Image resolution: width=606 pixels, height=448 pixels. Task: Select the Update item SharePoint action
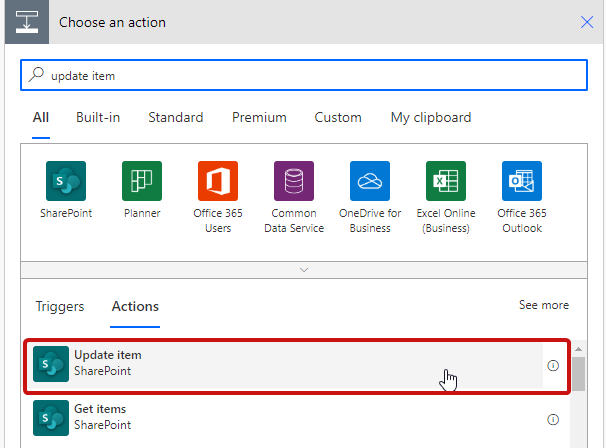[x=288, y=364]
